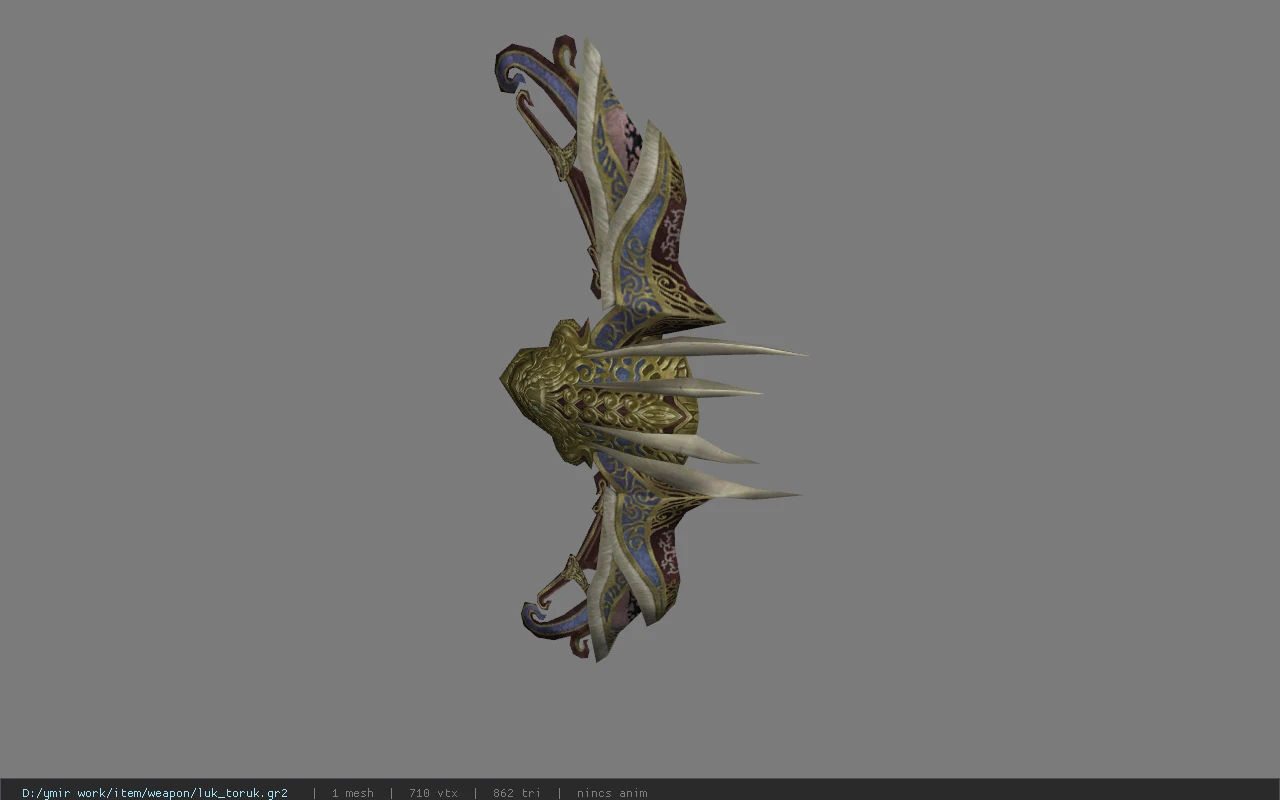Click the file path luk_toruk.gr2 in status bar
This screenshot has height=800, width=1280.
coord(155,793)
